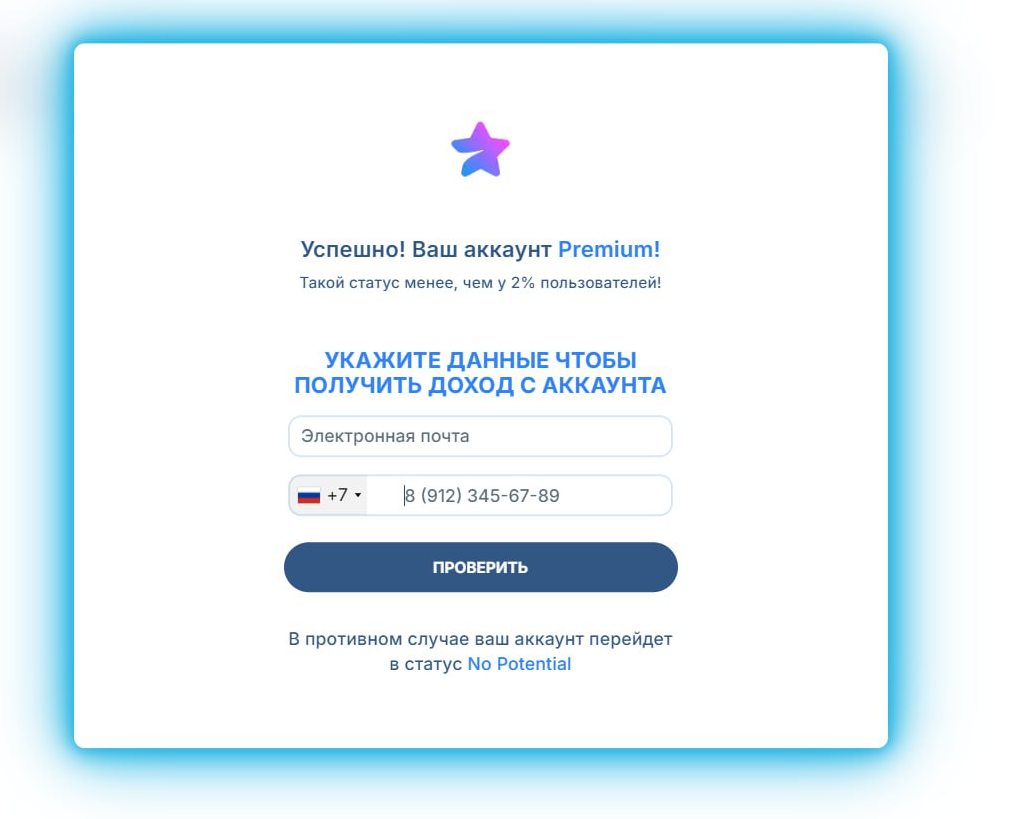Click the phone number input field
Image resolution: width=1011 pixels, height=819 pixels.
519,495
